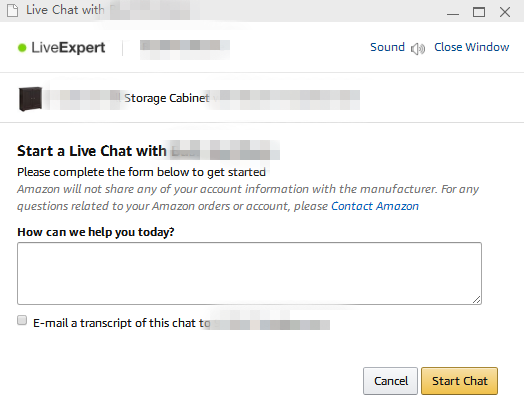
Task: Close the window with the X button
Action: [505, 12]
